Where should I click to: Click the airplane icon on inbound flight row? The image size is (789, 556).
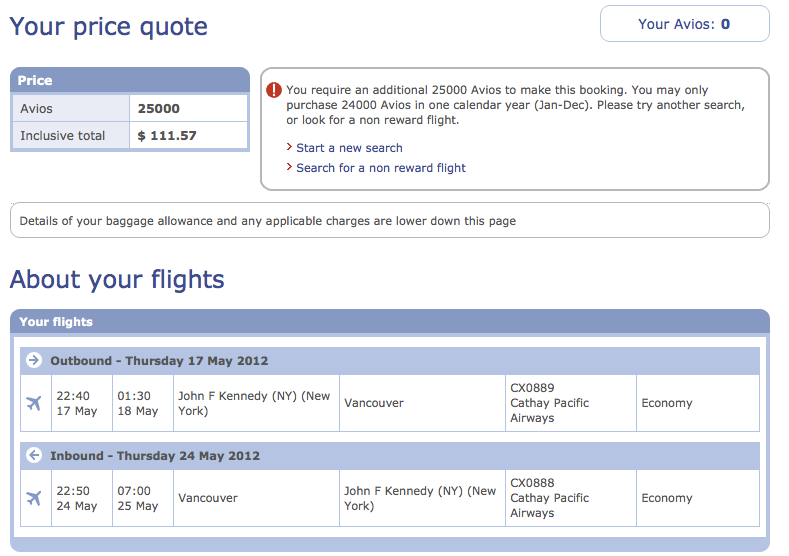pos(34,498)
